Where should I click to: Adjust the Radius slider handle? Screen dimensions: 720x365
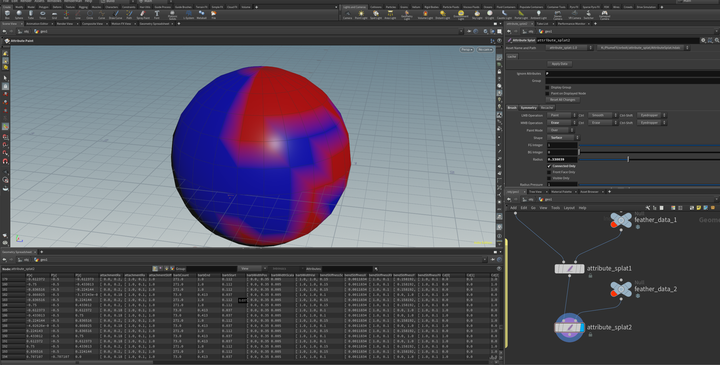click(x=628, y=159)
